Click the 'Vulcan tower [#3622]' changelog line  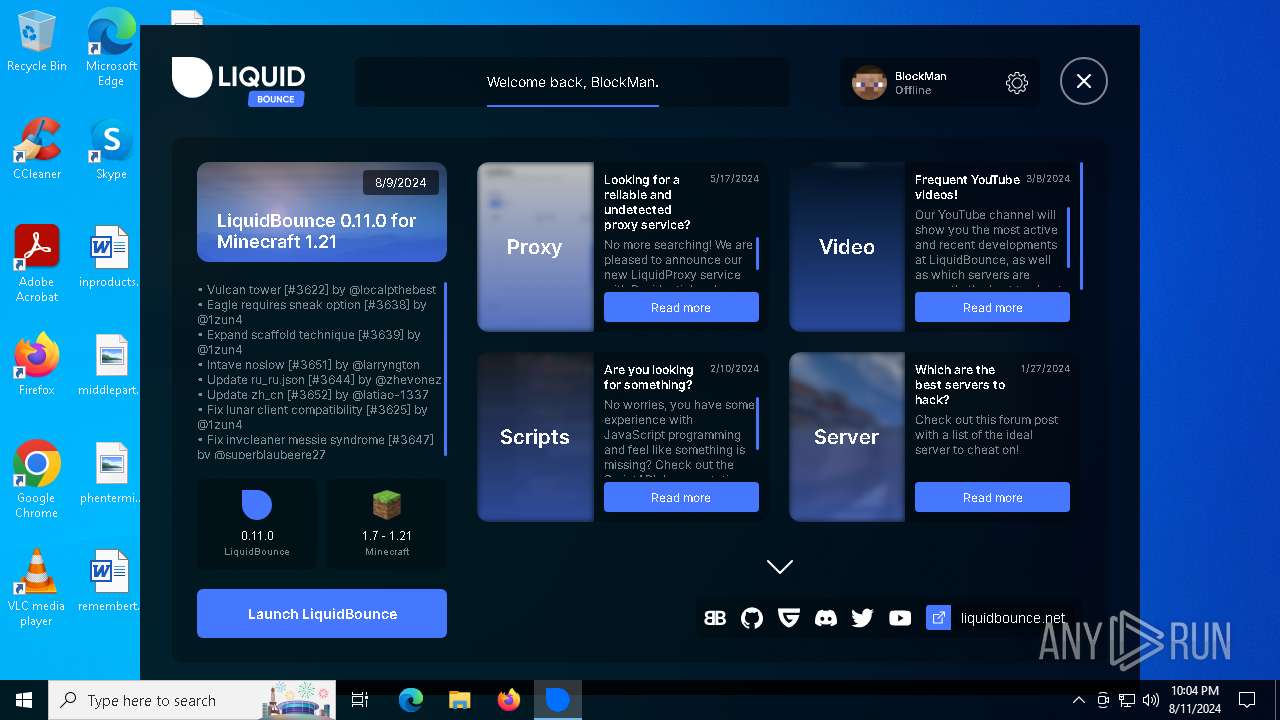[x=317, y=290]
